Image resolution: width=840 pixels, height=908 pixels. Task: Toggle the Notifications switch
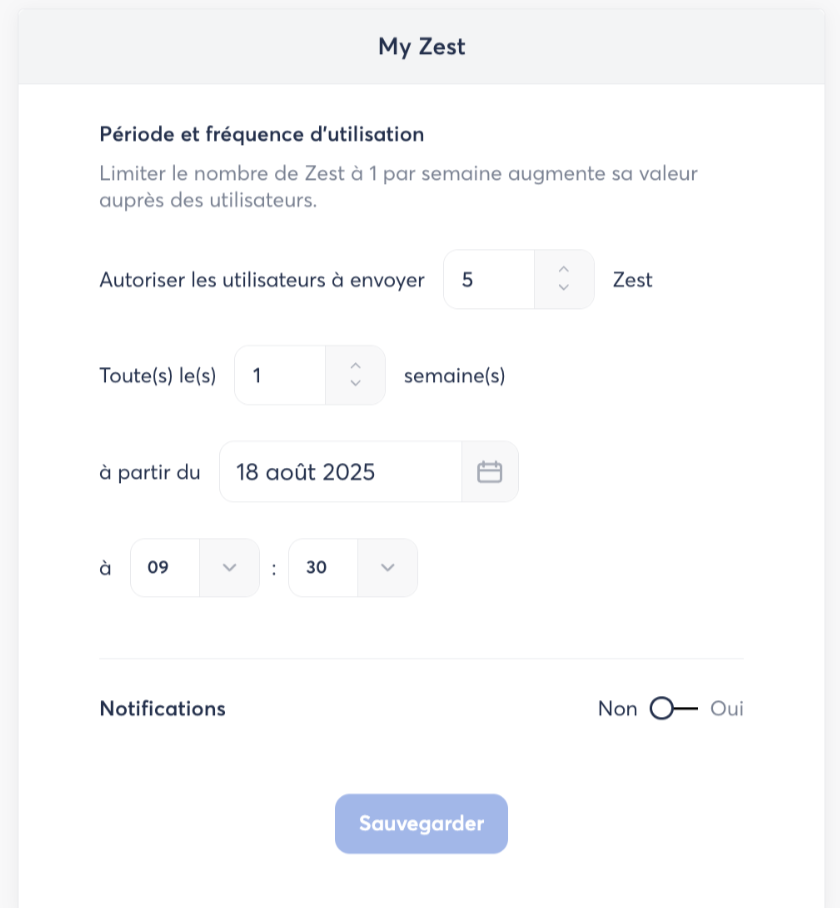[673, 709]
